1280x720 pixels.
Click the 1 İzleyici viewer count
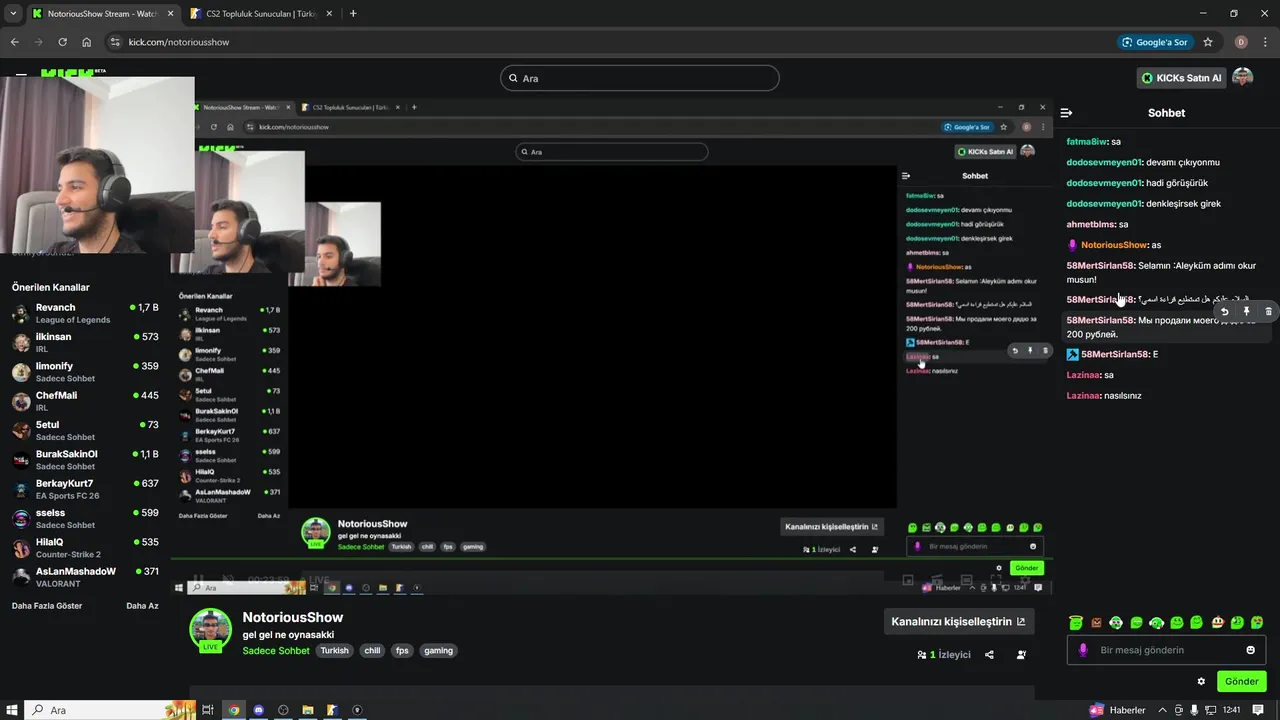[x=945, y=655]
